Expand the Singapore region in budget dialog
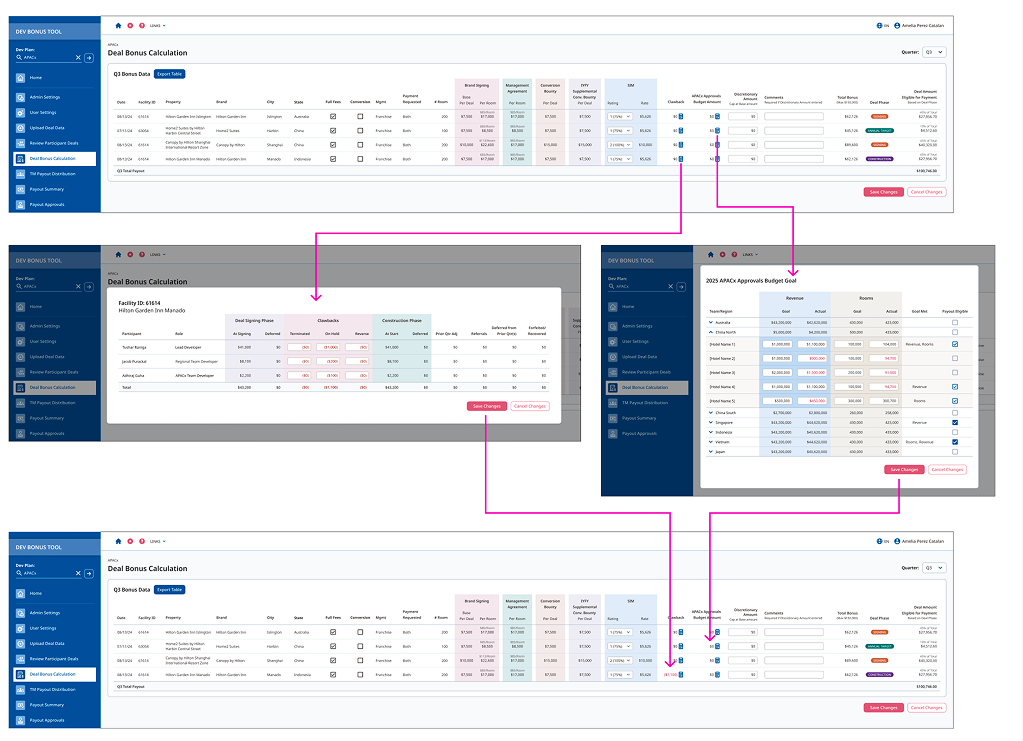 [710, 423]
